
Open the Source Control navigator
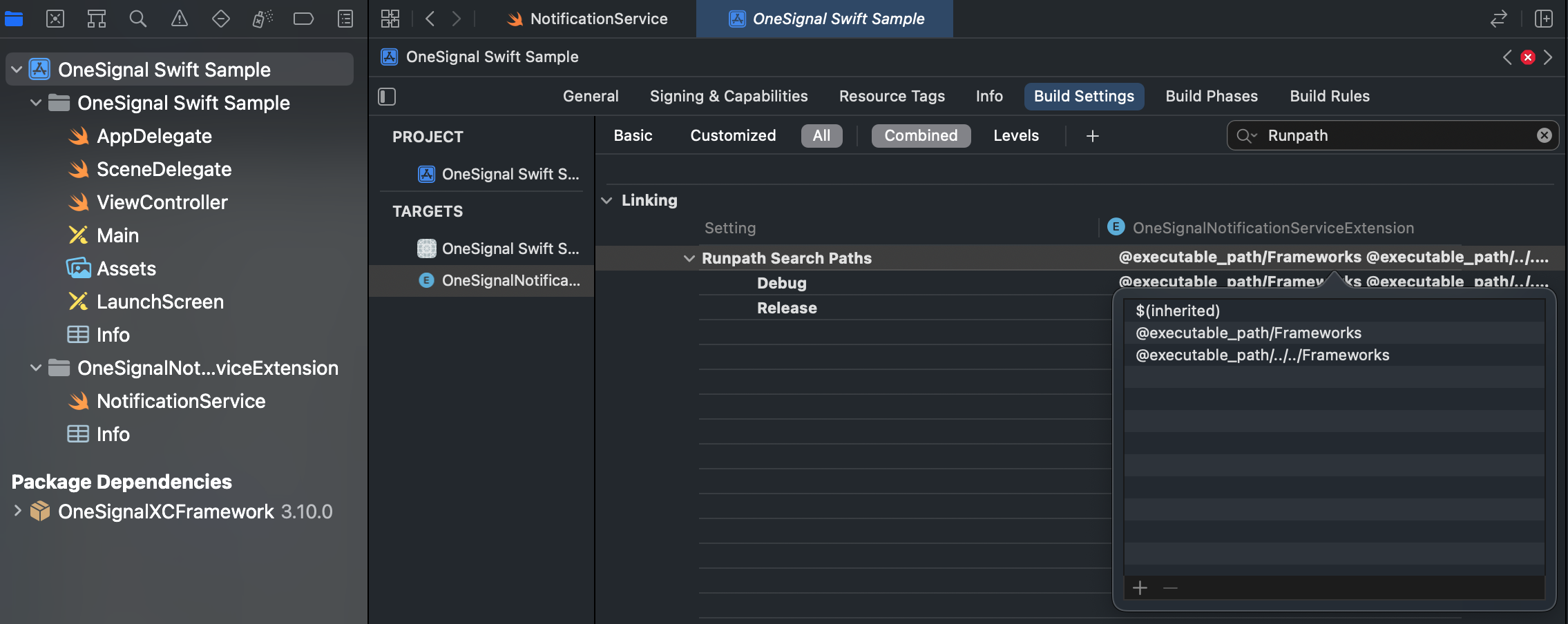pos(55,19)
